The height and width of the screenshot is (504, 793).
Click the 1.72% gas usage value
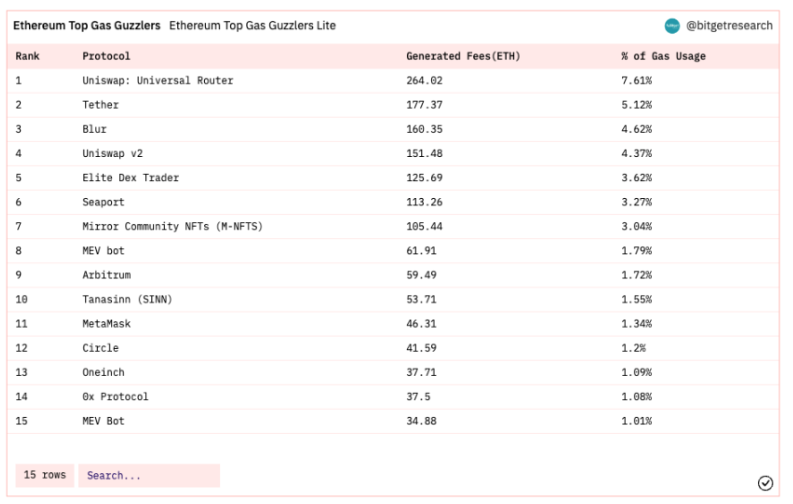pyautogui.click(x=637, y=275)
